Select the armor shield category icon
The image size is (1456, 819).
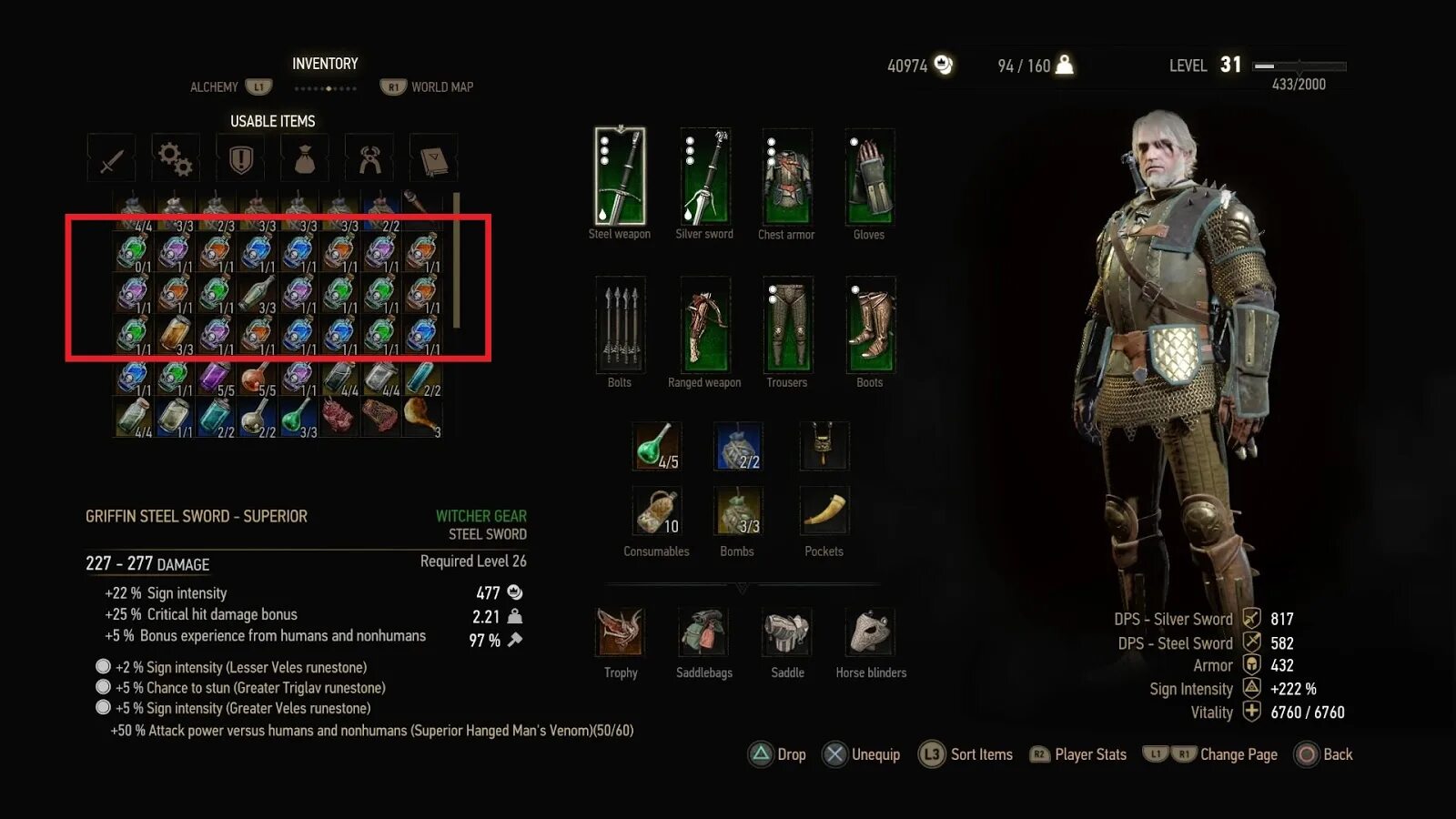point(240,158)
